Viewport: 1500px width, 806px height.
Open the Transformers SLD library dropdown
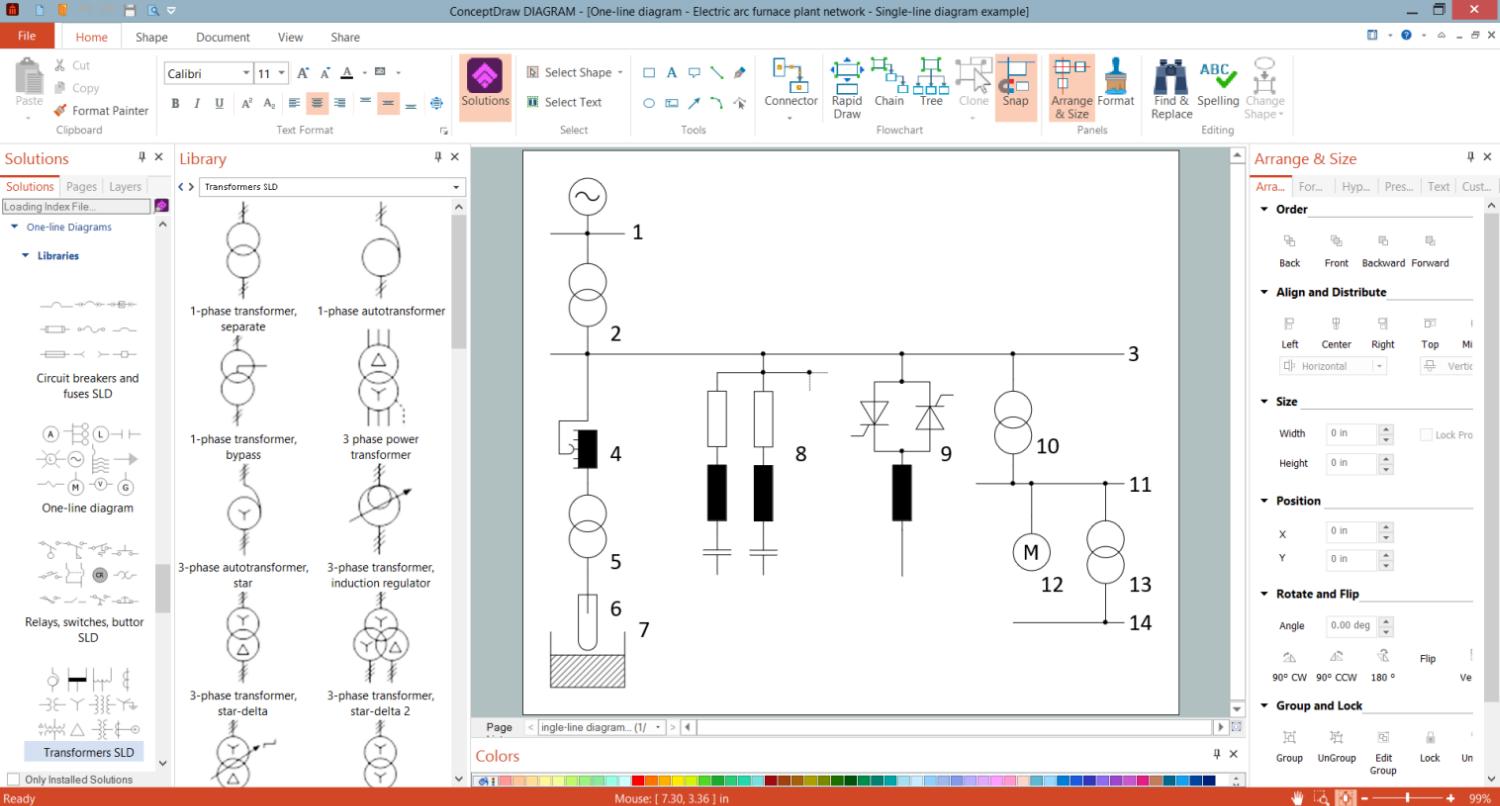click(456, 186)
